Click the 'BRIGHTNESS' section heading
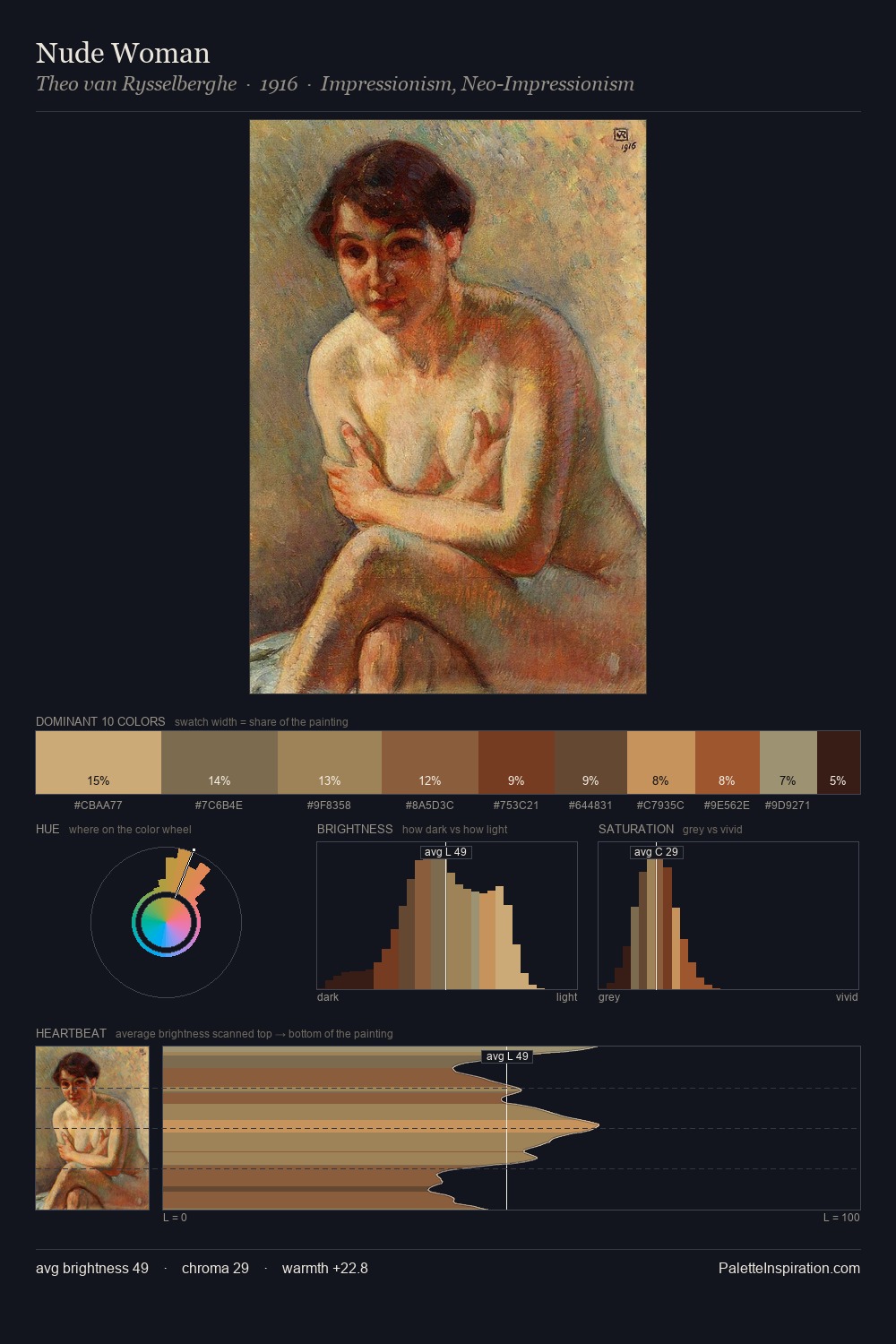The image size is (896, 1344). 355,829
